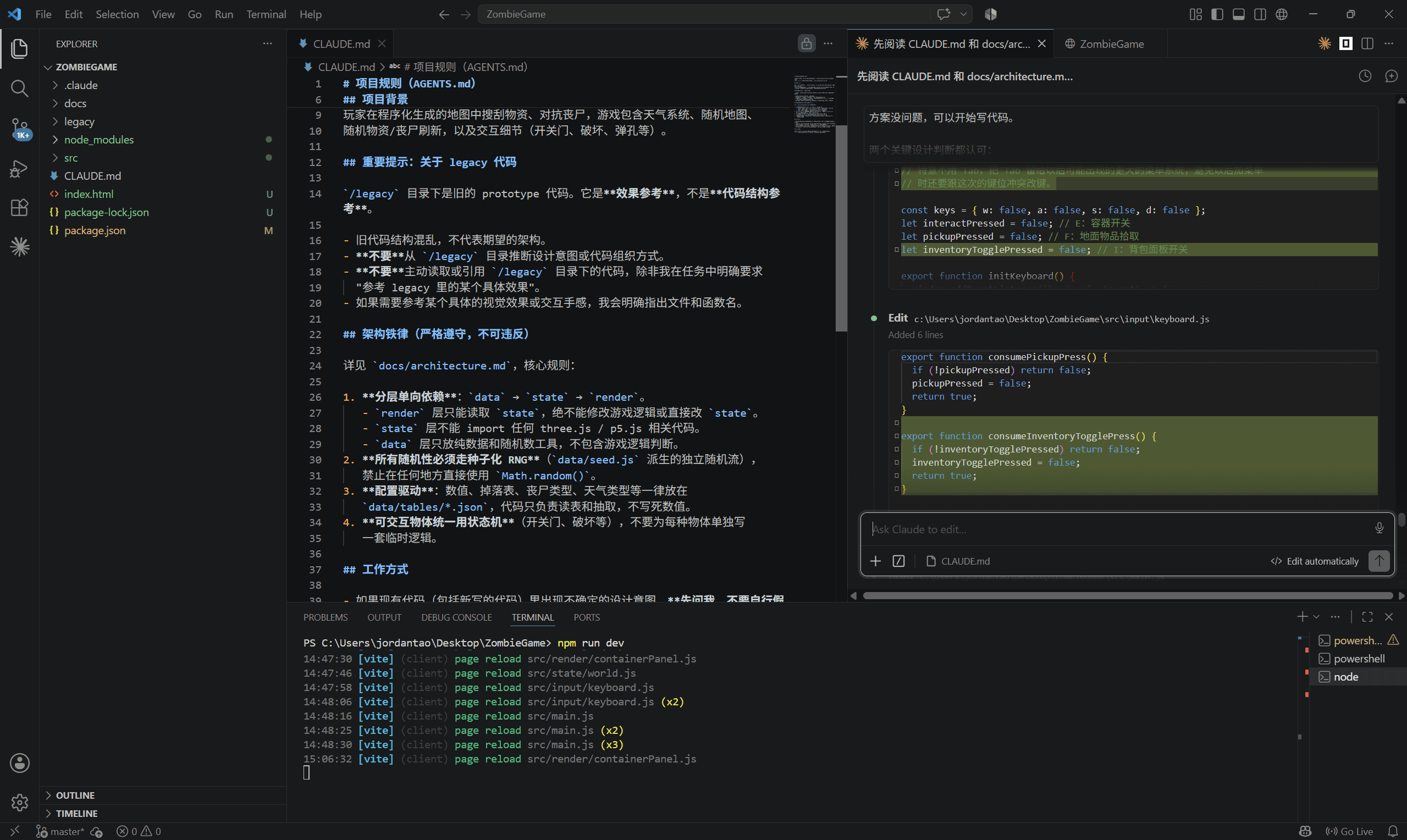The image size is (1407, 840).
Task: Switch to the DEBUG CONSOLE tab
Action: [x=456, y=617]
